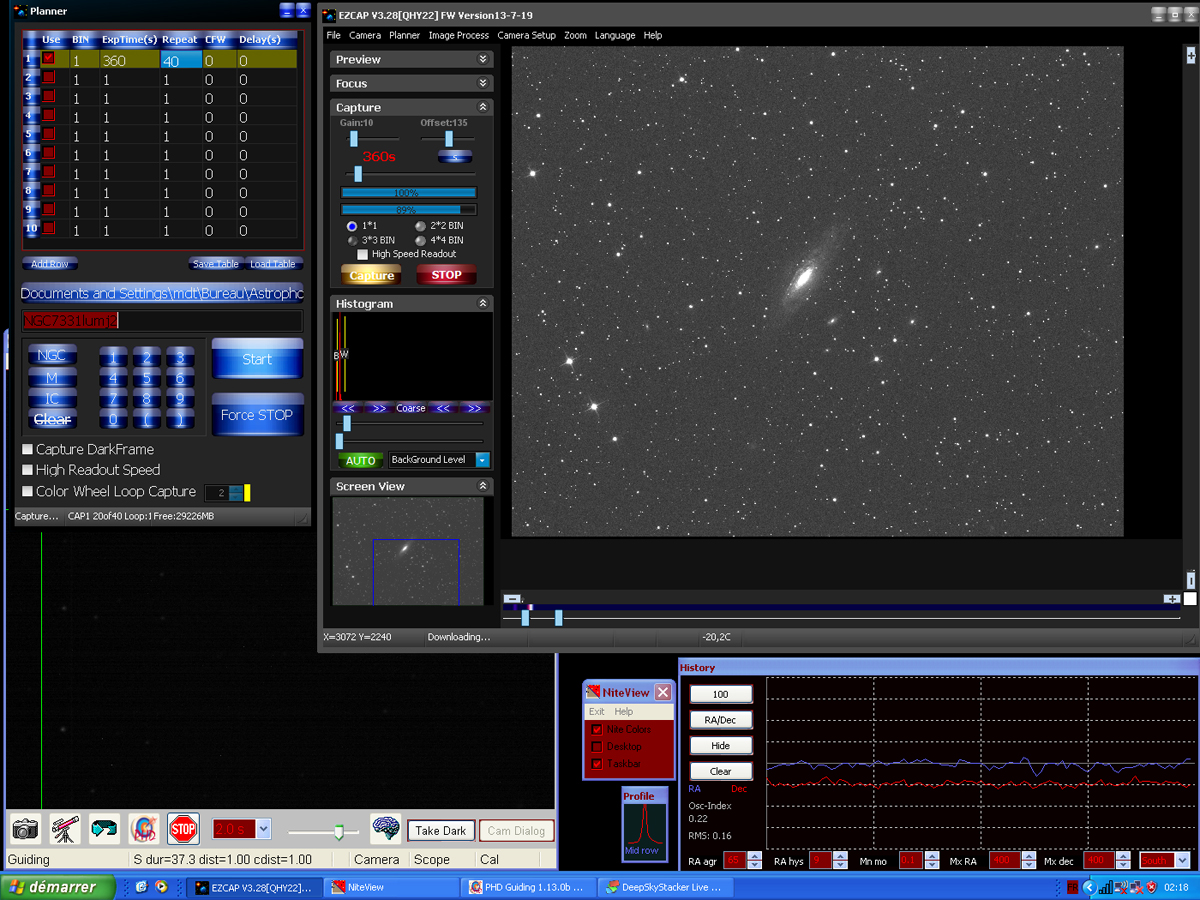Click the Take Dark button
The height and width of the screenshot is (900, 1200).
[x=441, y=830]
